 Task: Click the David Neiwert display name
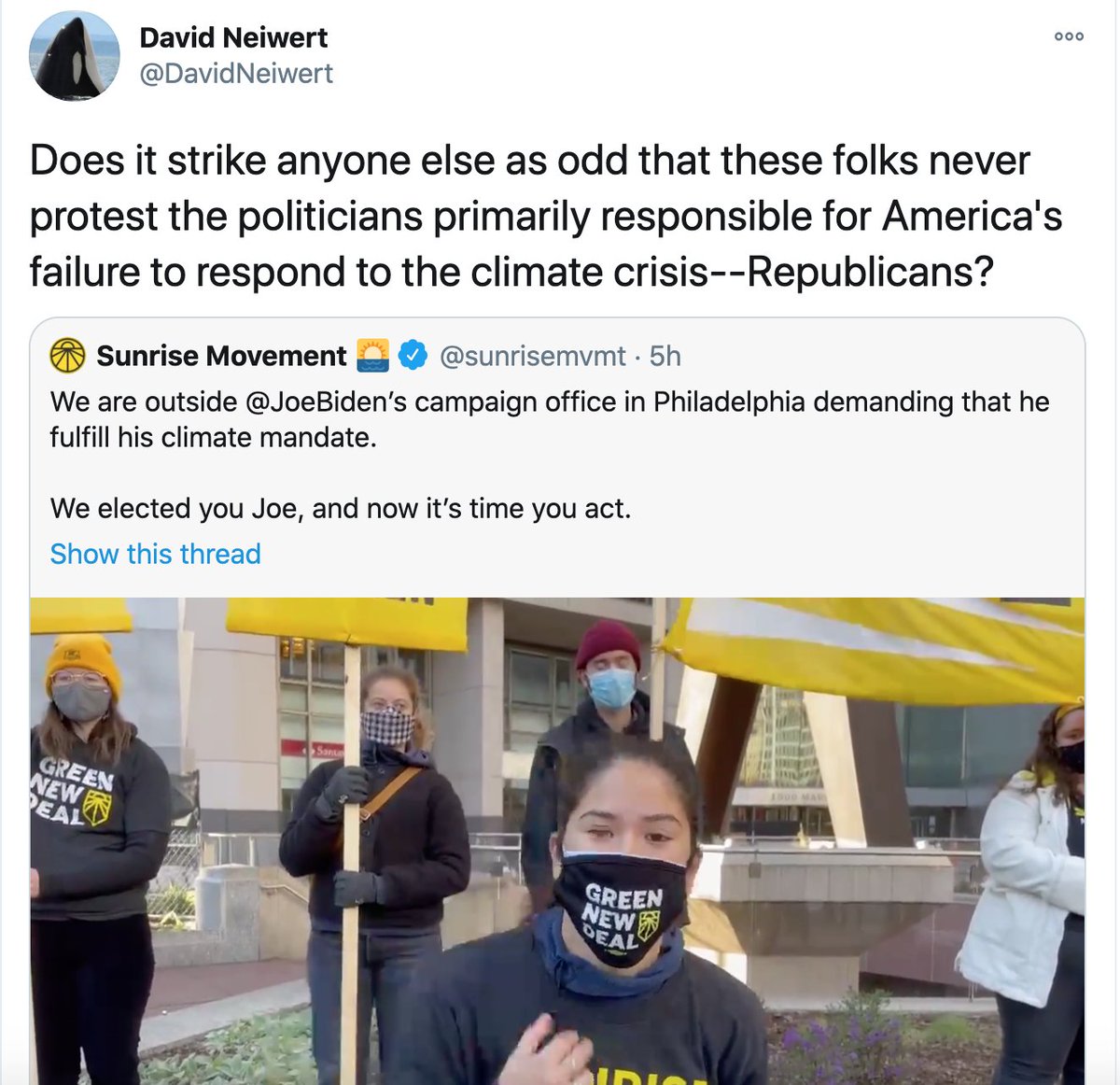pos(233,37)
